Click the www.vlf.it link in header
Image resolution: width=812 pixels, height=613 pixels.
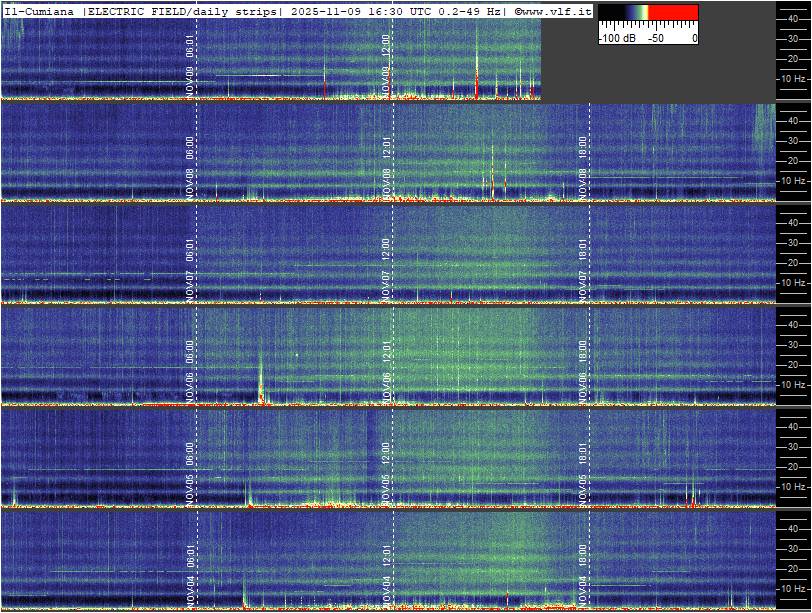556,10
